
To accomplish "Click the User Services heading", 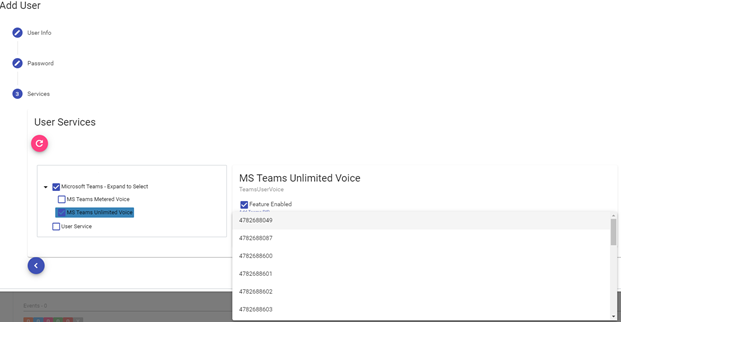I will pyautogui.click(x=65, y=122).
